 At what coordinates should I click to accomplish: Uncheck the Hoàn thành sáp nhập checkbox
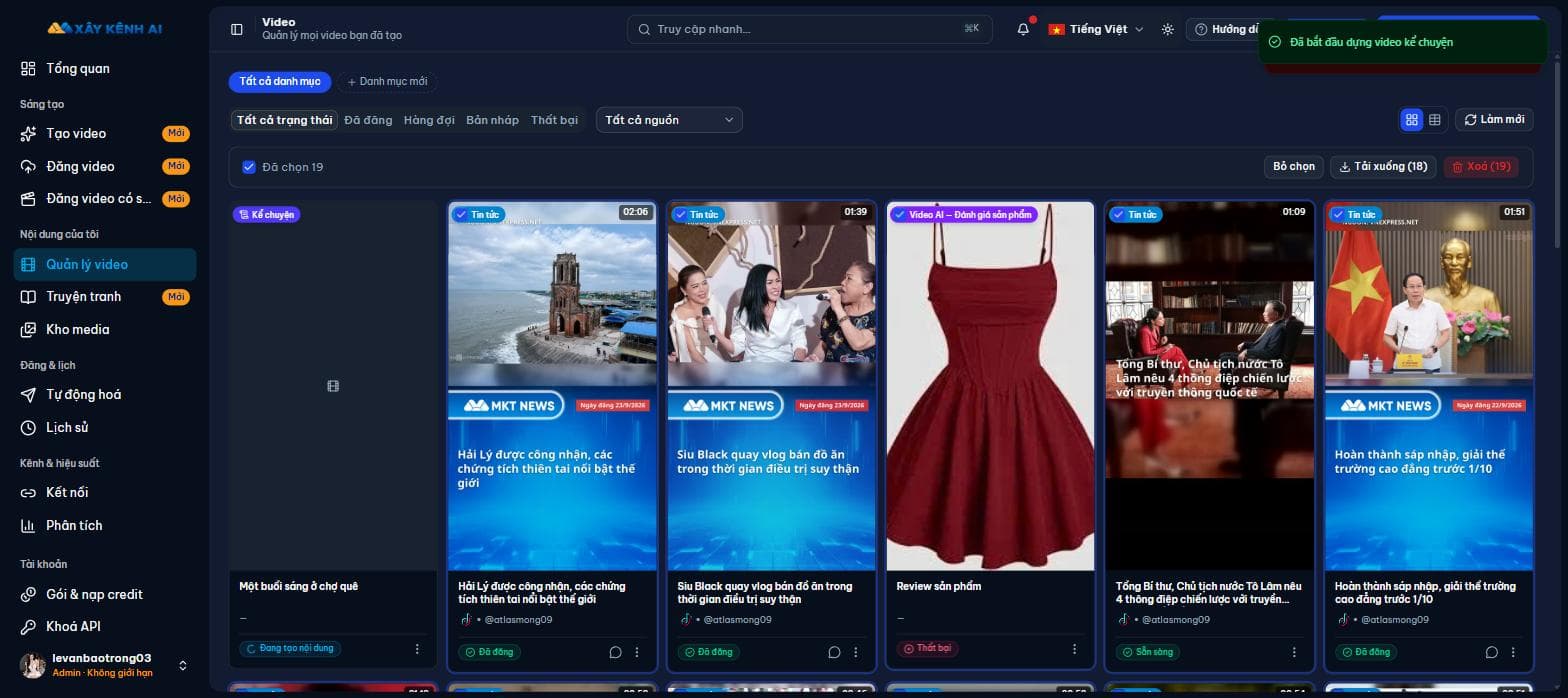pos(1337,214)
